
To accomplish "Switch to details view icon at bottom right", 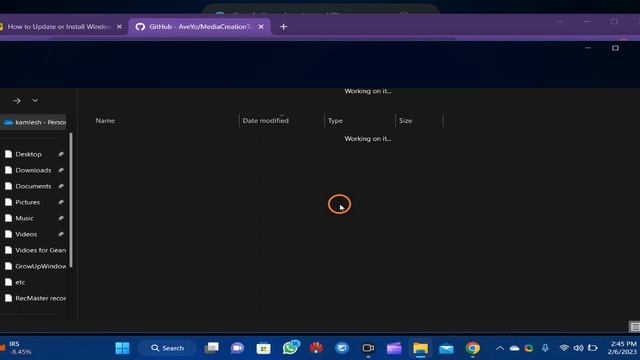I will click(635, 327).
